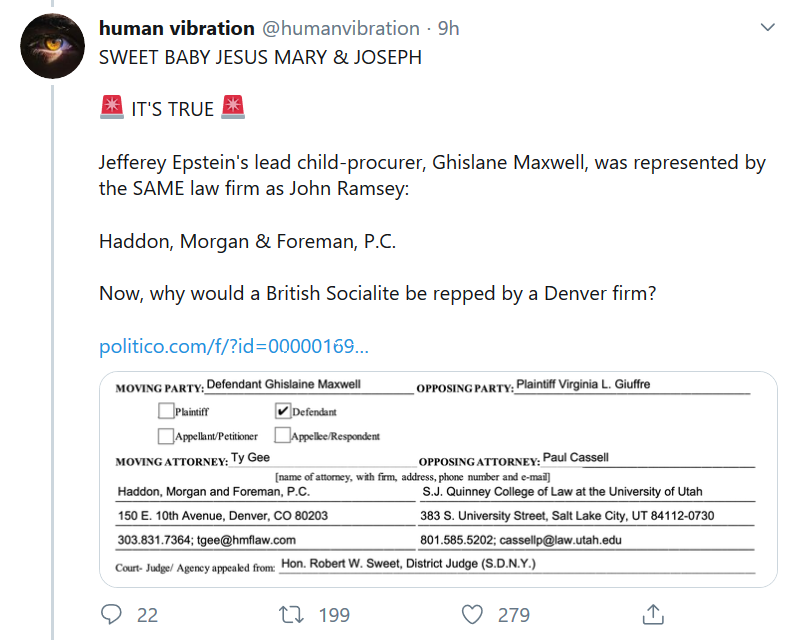The width and height of the screenshot is (798, 640).
Task: Click the retweet arrows icon
Action: point(293,614)
